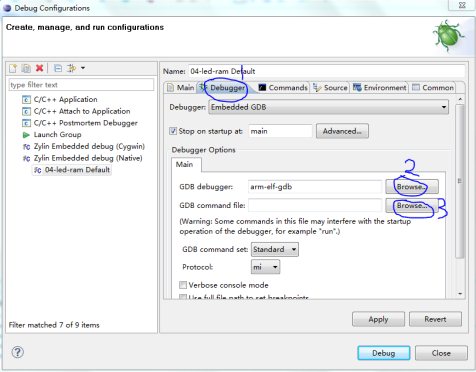Image resolution: width=476 pixels, height=372 pixels.
Task: Browse for the GDB command file
Action: coord(412,205)
